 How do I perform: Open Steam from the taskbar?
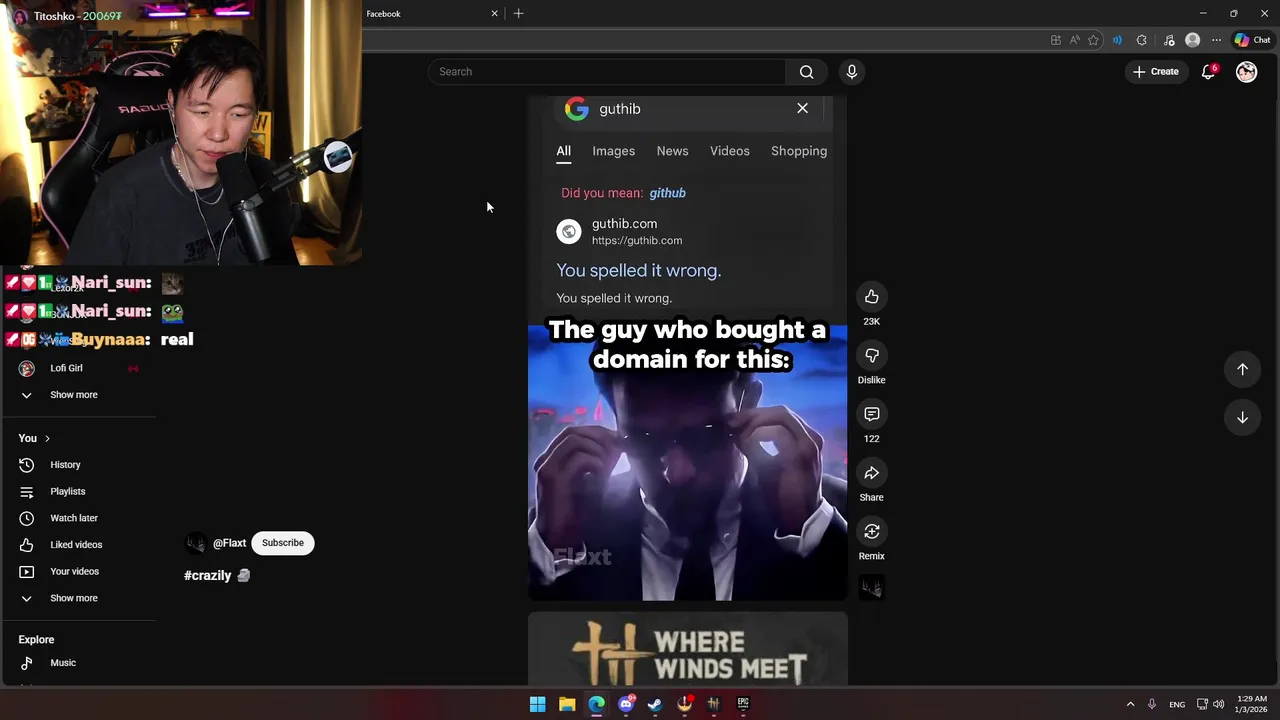coord(655,704)
